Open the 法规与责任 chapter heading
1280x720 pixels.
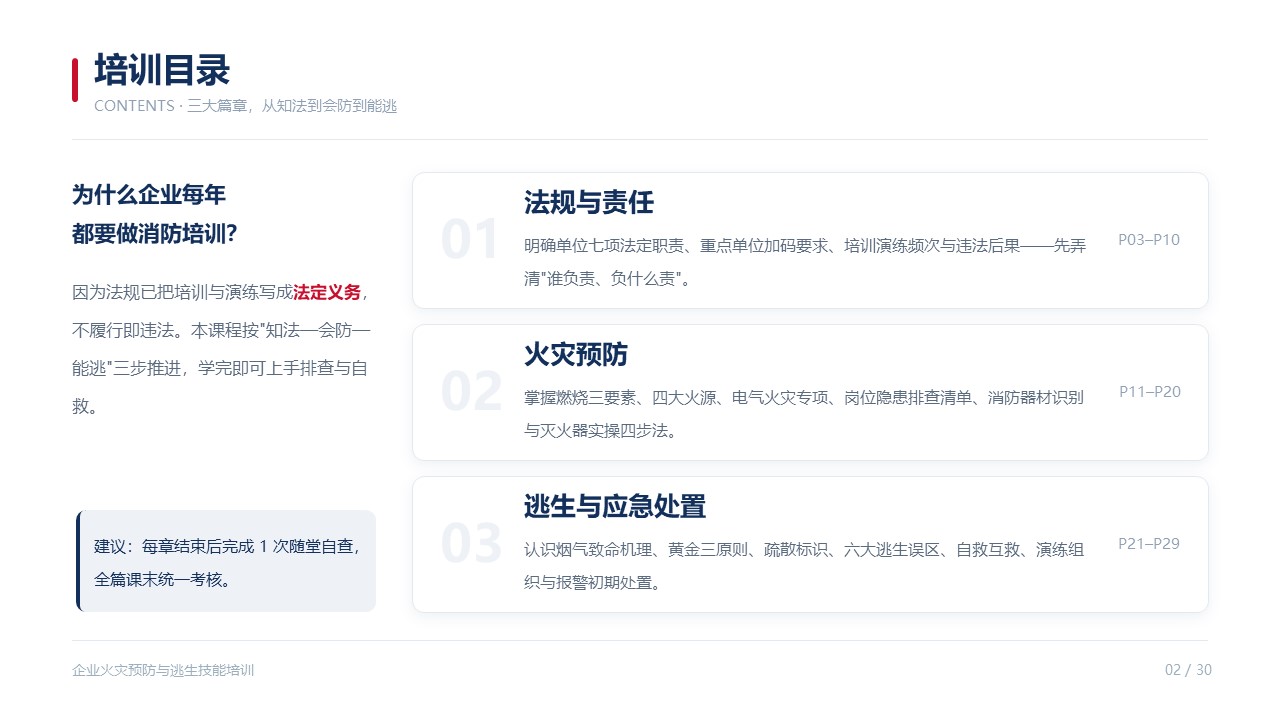589,203
